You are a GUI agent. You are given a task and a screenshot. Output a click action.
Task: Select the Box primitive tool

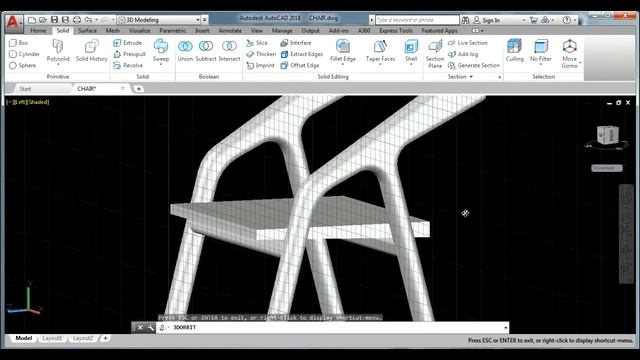click(x=18, y=42)
